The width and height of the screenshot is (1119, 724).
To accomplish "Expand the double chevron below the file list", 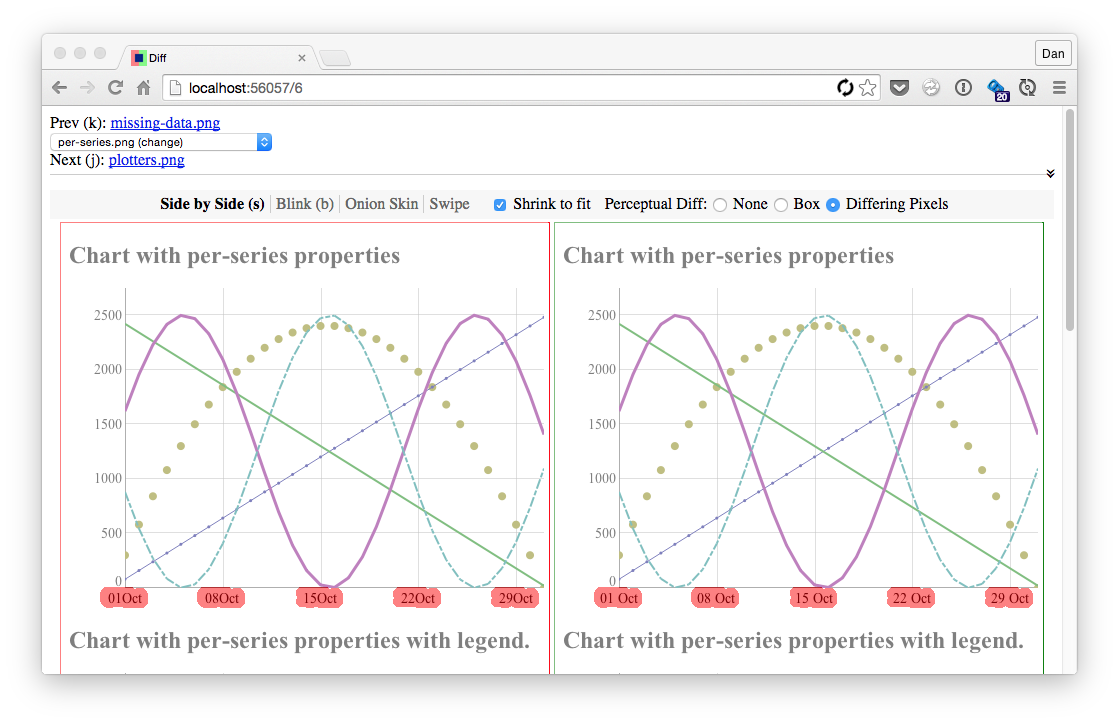I will (1050, 173).
